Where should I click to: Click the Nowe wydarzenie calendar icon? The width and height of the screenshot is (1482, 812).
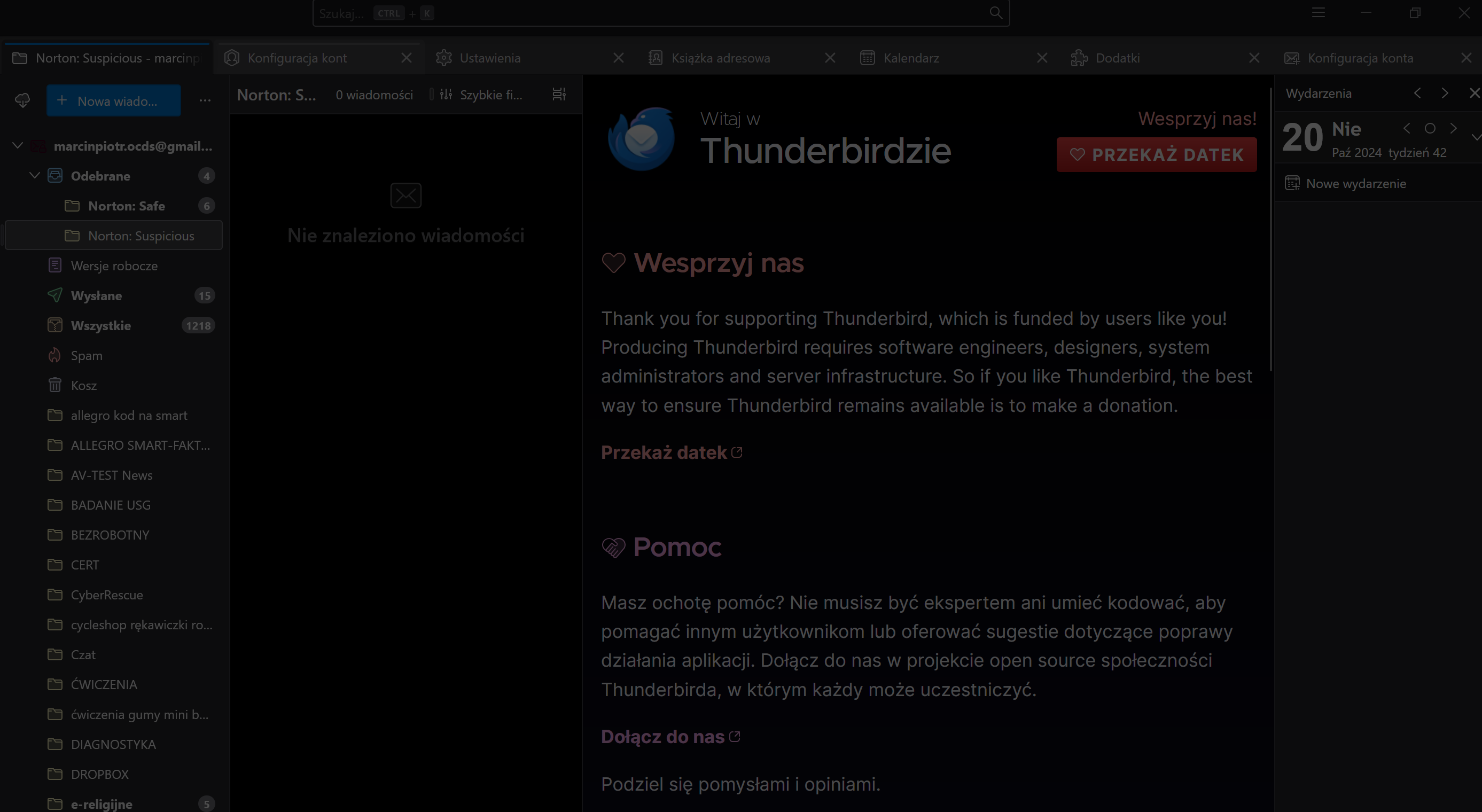pos(1292,183)
